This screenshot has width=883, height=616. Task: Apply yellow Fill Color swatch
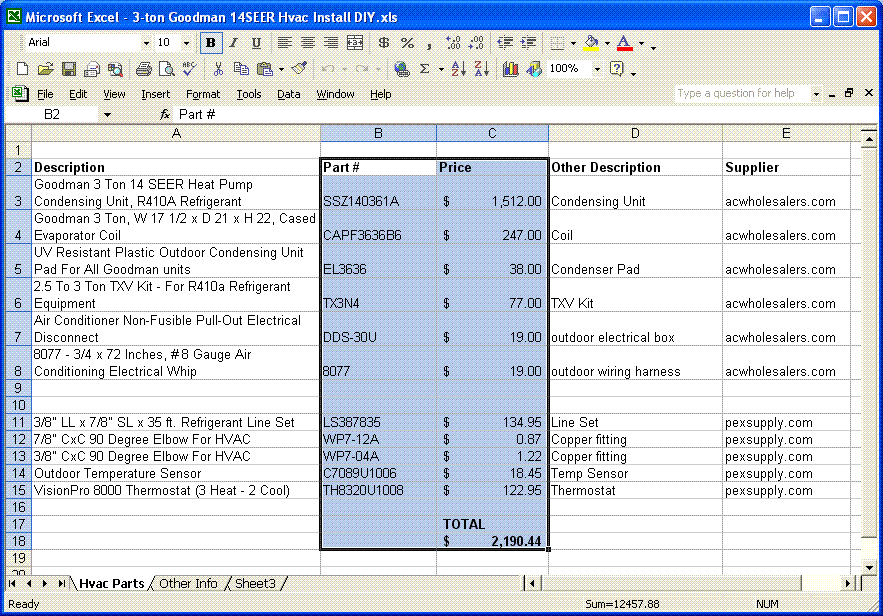[x=591, y=43]
